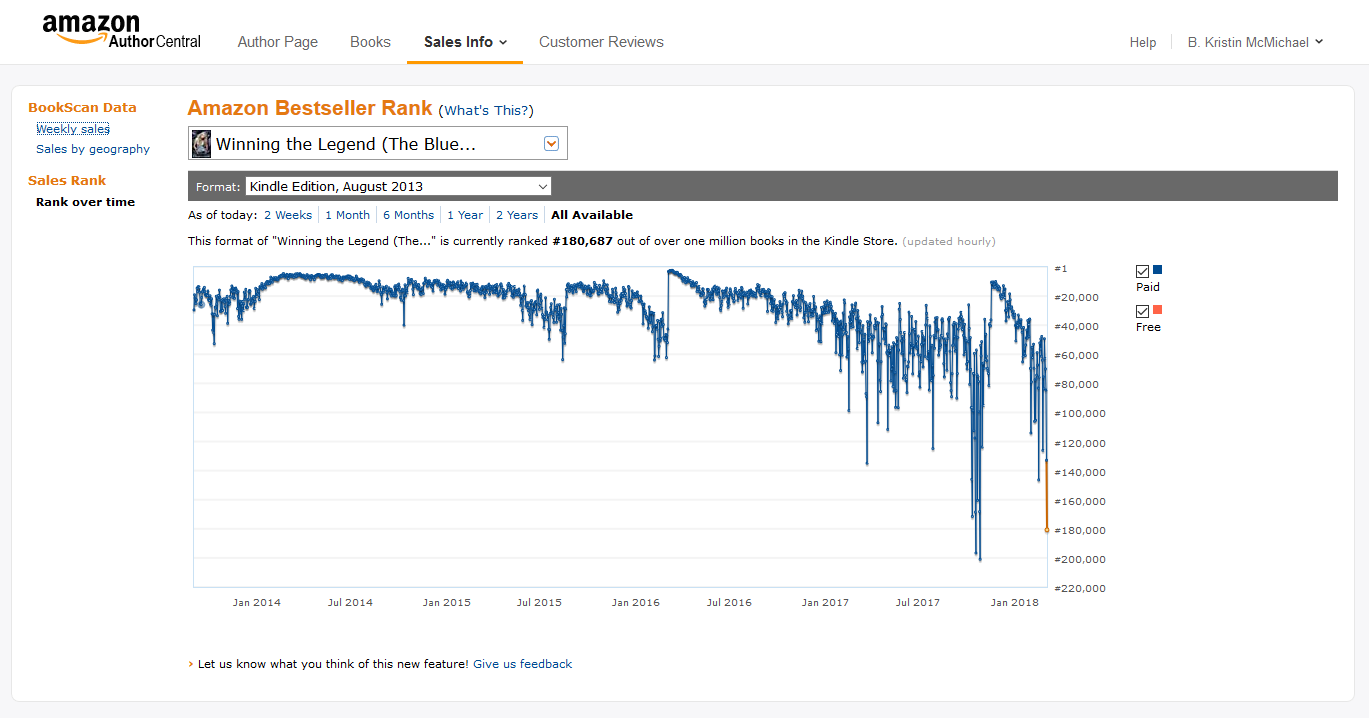Click the (updated hourly) note
The height and width of the screenshot is (718, 1369).
(x=949, y=241)
